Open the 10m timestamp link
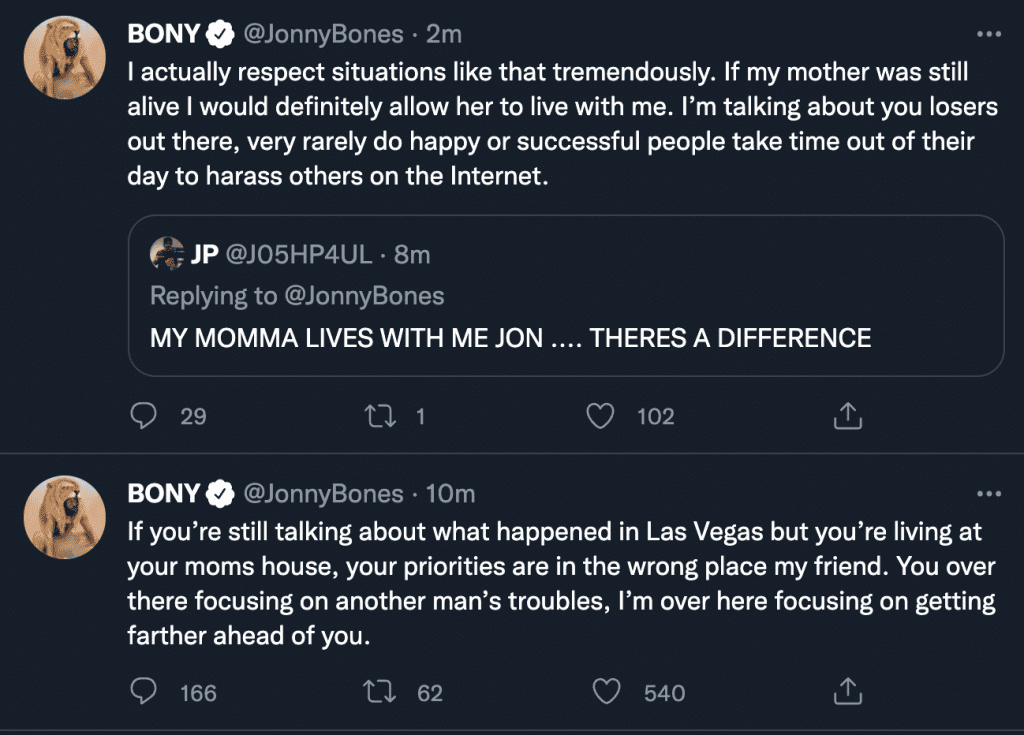Viewport: 1024px width, 735px height. [x=450, y=494]
